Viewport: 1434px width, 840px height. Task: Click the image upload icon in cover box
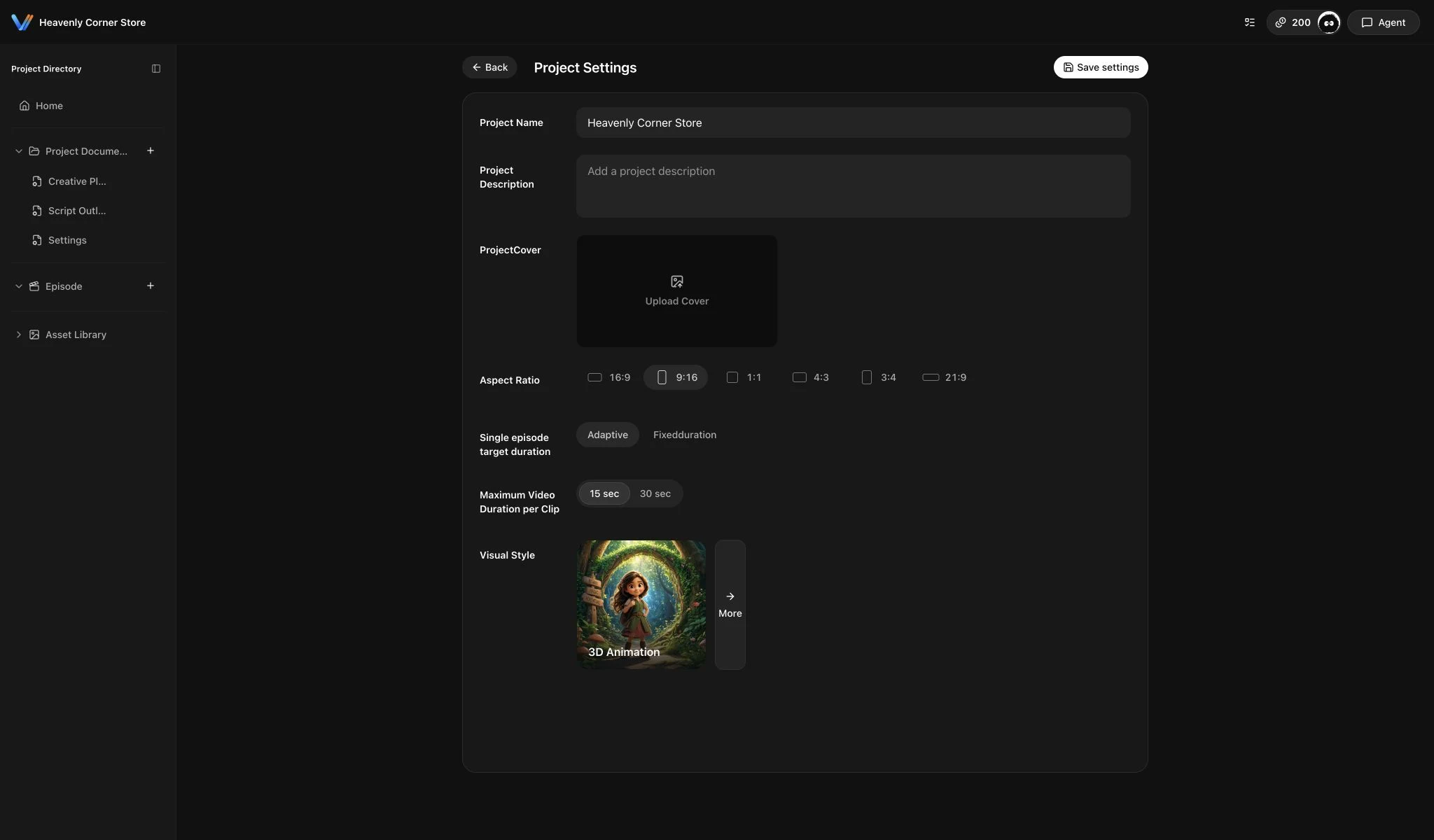[x=677, y=281]
